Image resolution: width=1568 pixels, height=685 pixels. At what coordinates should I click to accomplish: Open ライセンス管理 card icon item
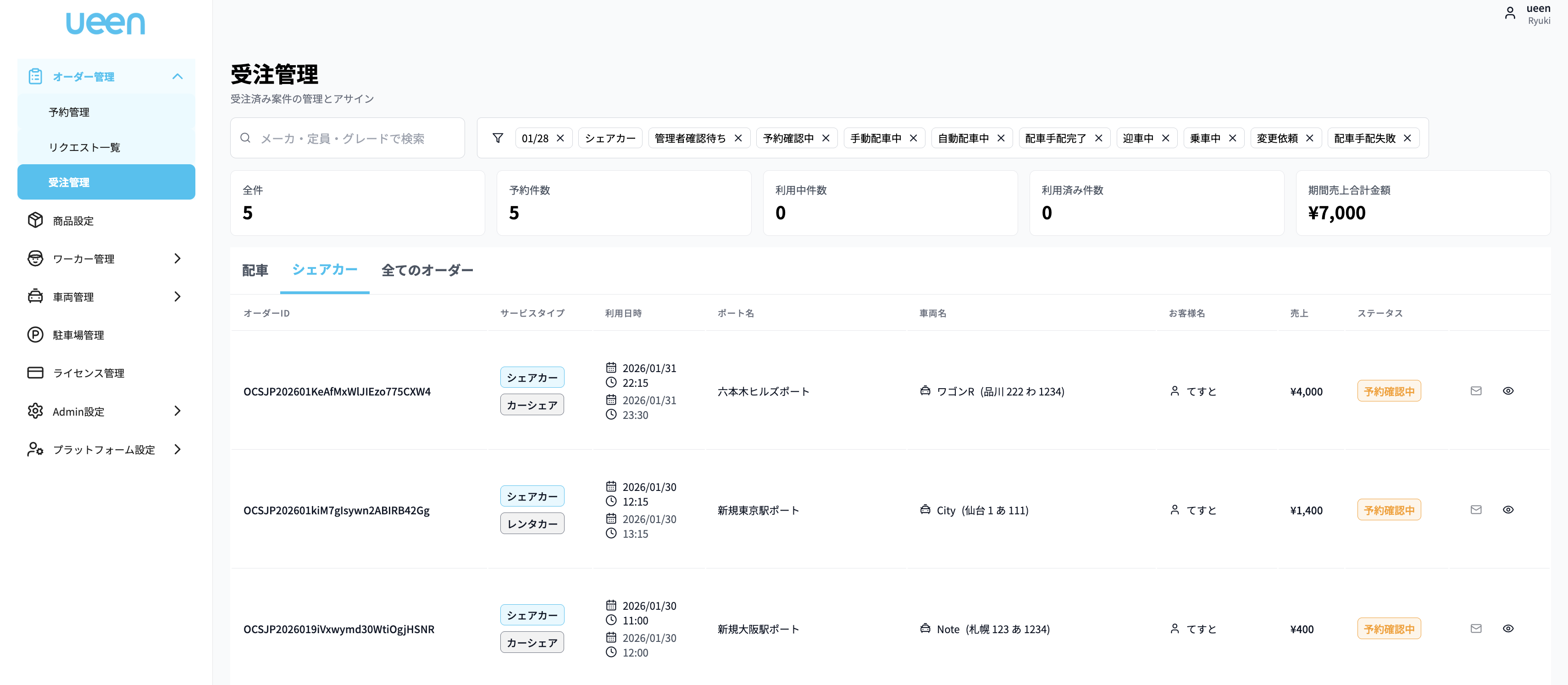point(88,373)
